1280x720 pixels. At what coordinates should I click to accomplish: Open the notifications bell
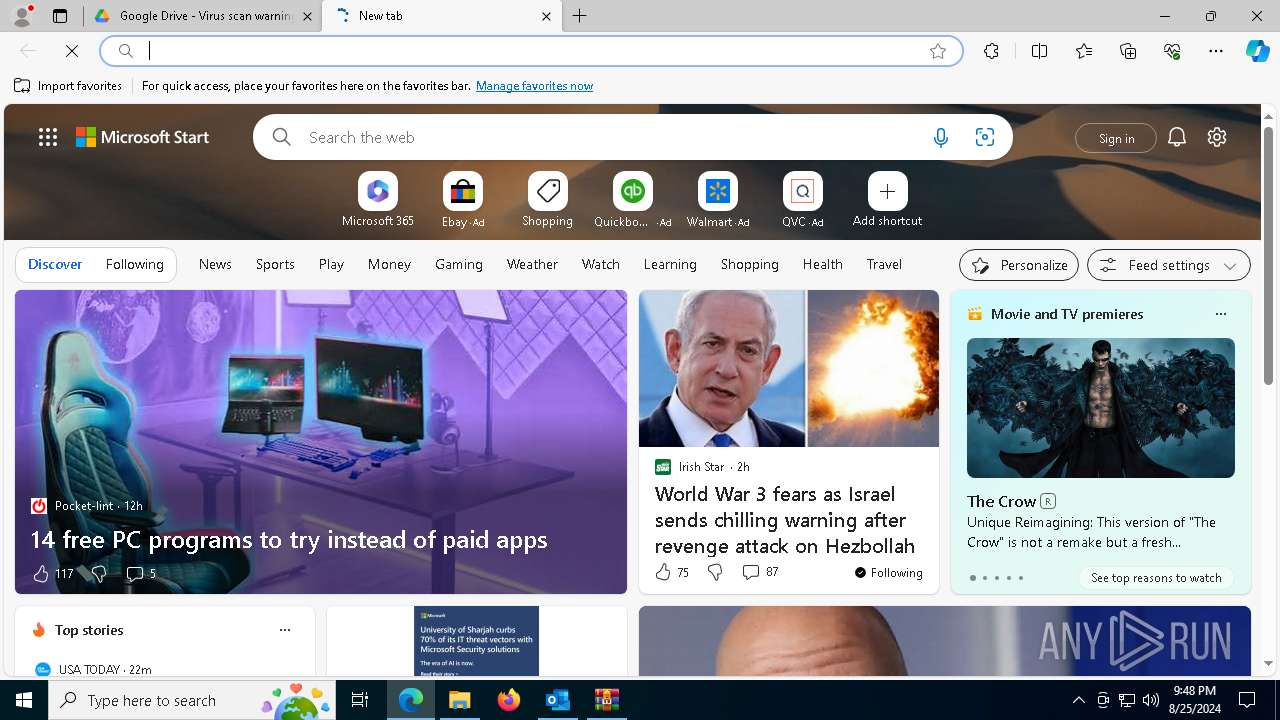[x=1176, y=138]
